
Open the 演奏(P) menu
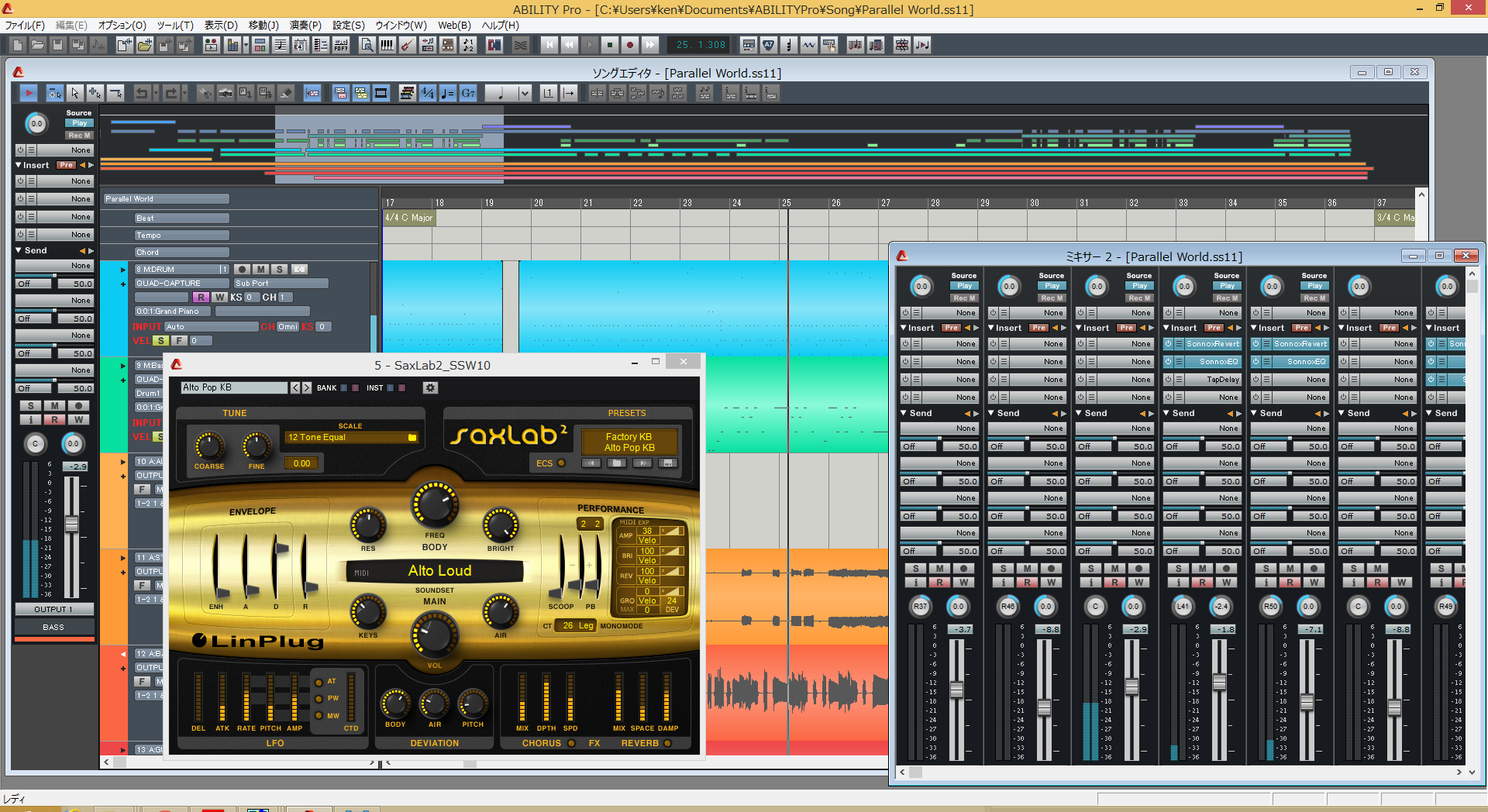(305, 25)
